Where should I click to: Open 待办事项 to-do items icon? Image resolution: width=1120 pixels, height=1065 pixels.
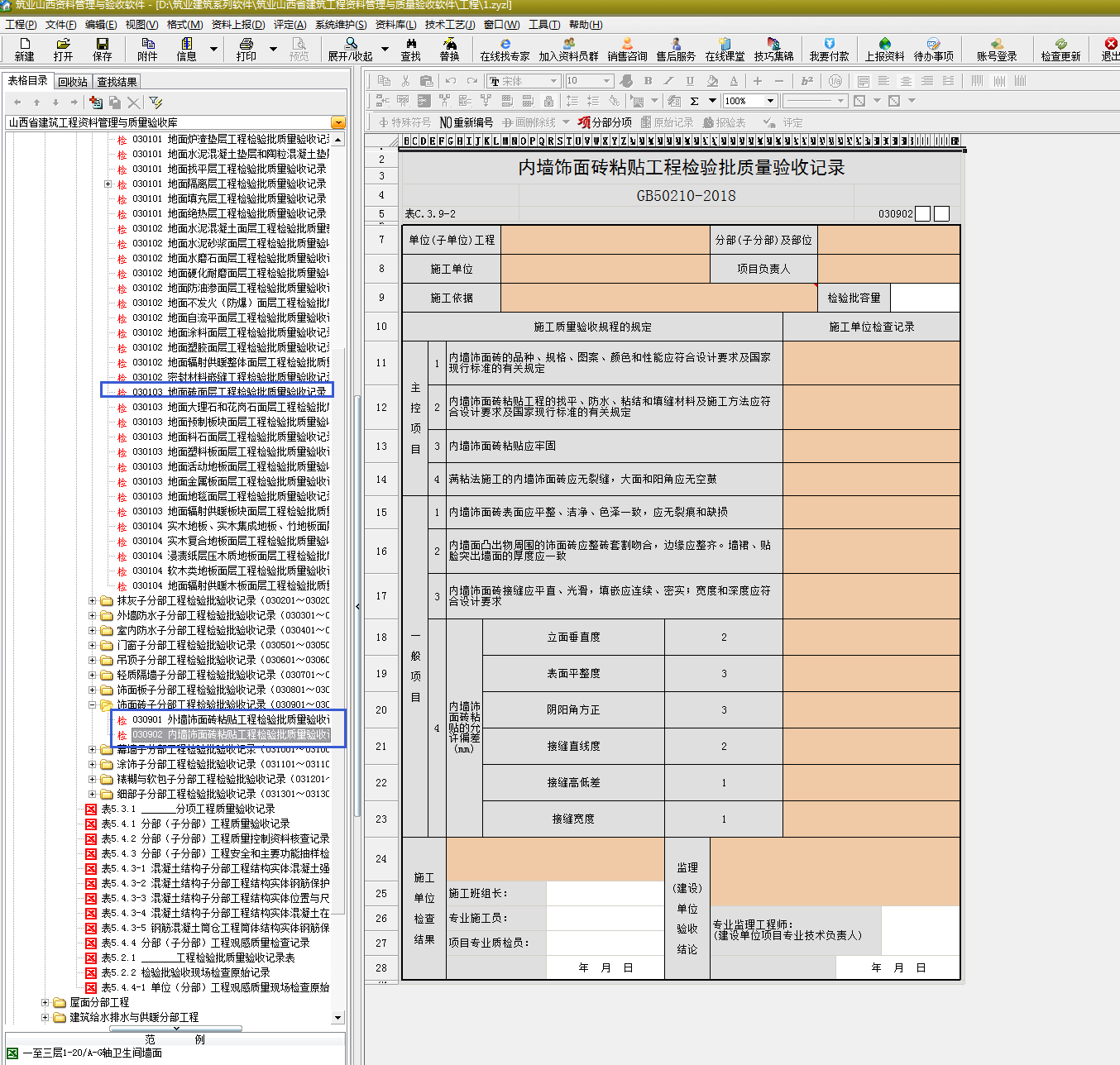point(933,49)
